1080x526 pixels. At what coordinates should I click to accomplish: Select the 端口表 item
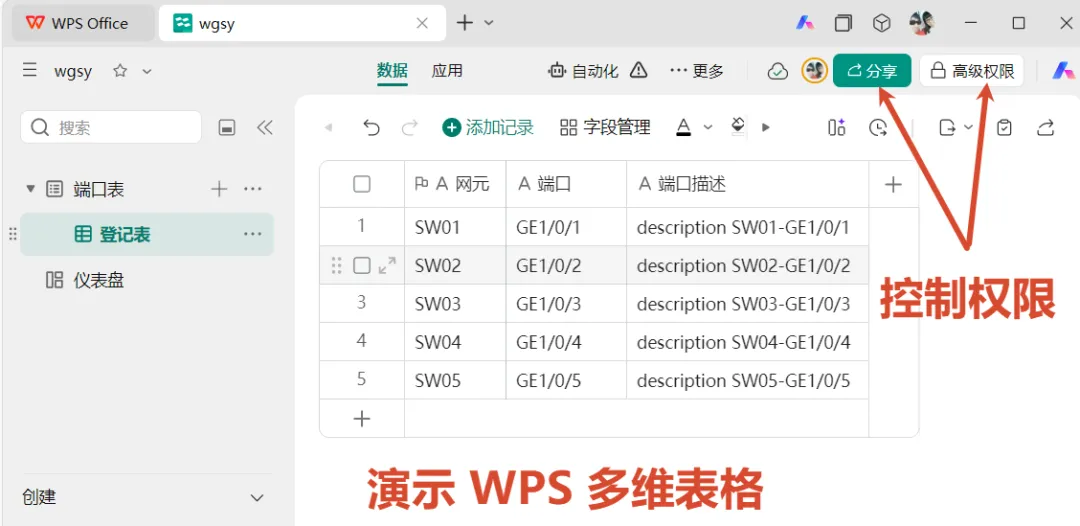click(x=98, y=189)
